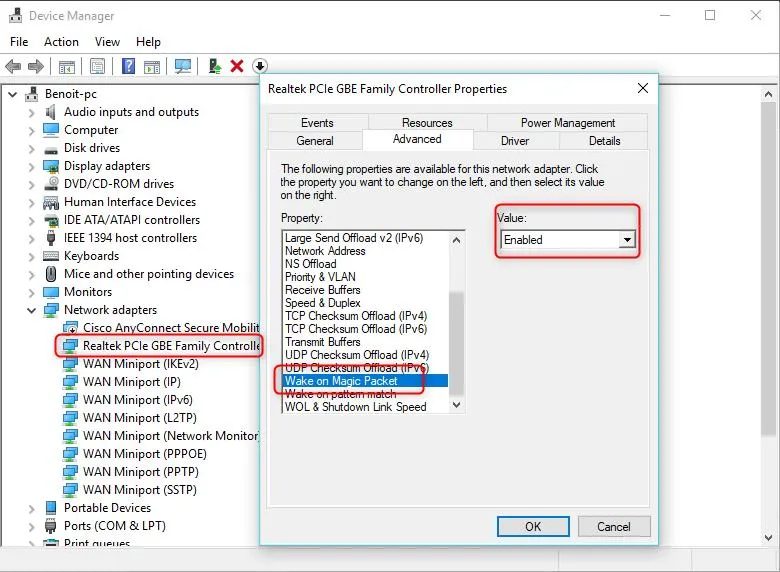The height and width of the screenshot is (572, 780).
Task: Click Device Manager scrollbar down arrow
Action: click(768, 537)
